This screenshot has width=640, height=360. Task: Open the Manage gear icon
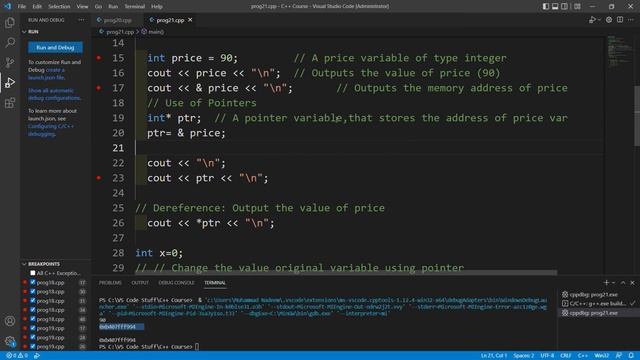pyautogui.click(x=10, y=341)
